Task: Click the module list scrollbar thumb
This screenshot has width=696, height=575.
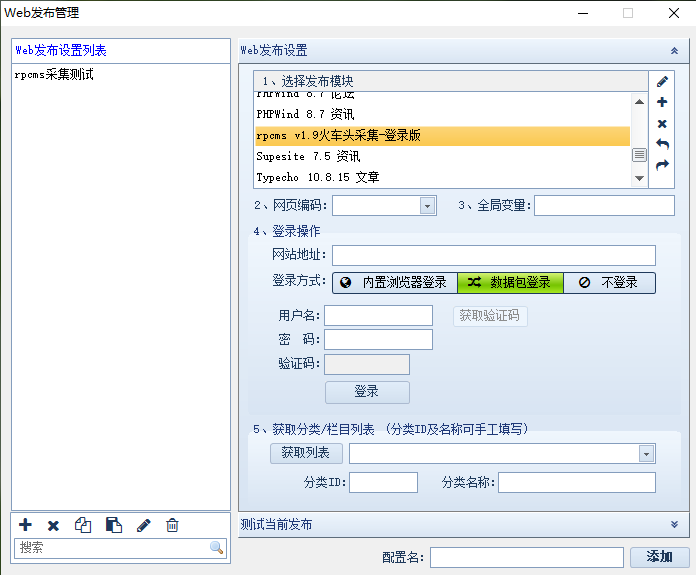Action: [x=639, y=155]
